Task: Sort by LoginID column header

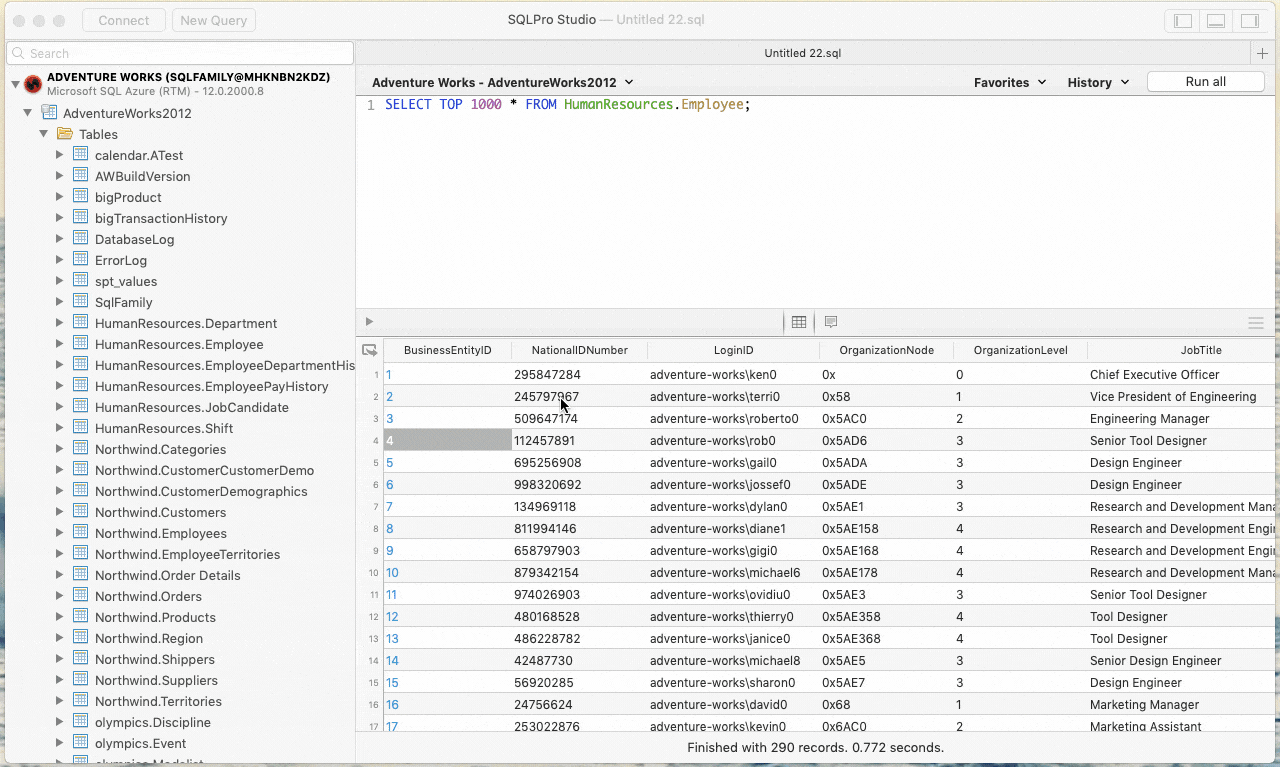Action: 733,350
